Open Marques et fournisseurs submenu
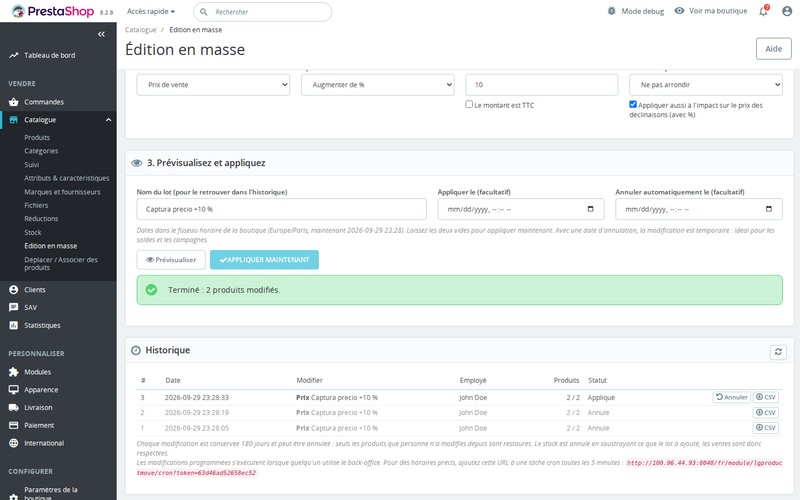800x500 pixels. tap(62, 192)
